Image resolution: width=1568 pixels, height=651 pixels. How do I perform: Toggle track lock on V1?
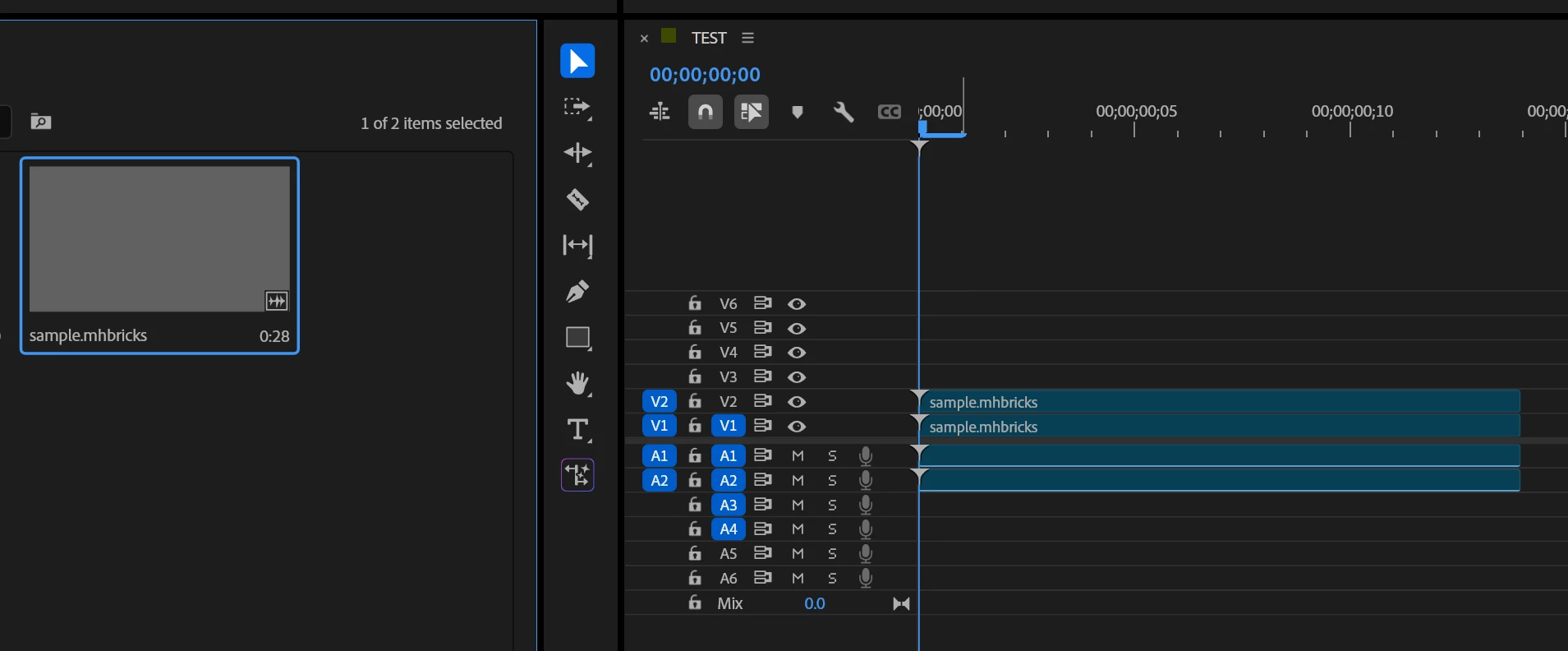695,425
